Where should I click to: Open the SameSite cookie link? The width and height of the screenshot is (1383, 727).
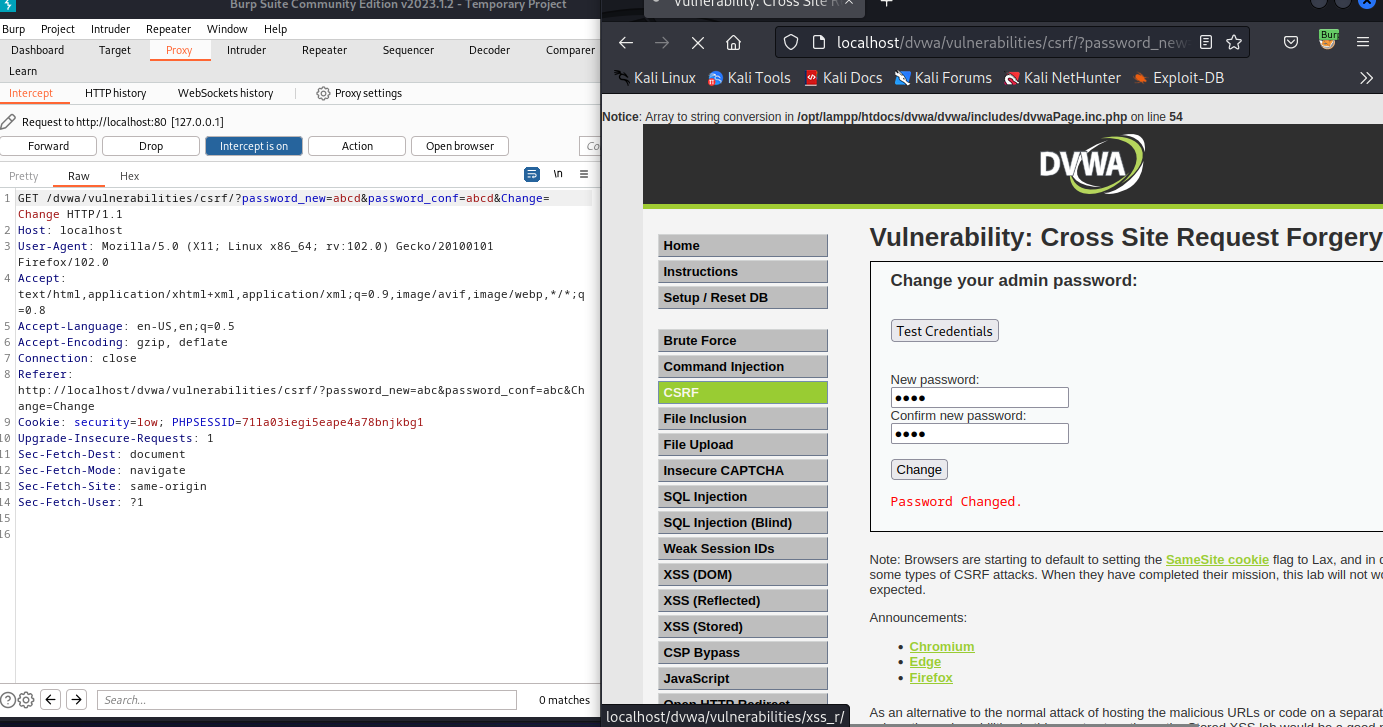pyautogui.click(x=1217, y=560)
